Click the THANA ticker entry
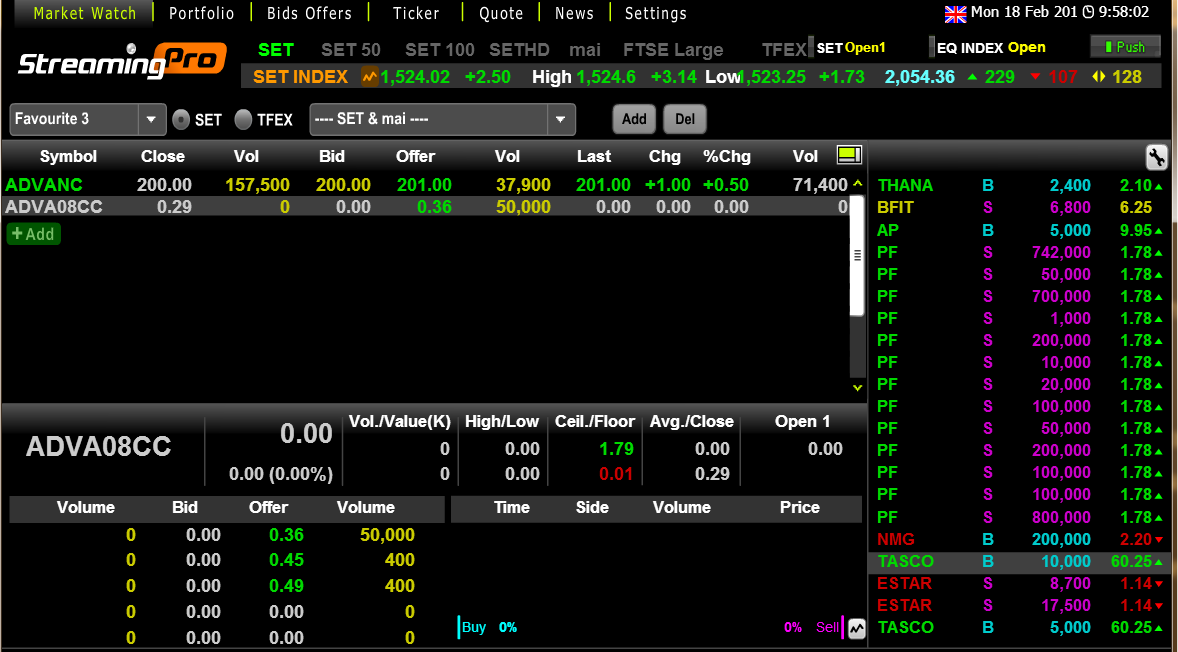Image resolution: width=1178 pixels, height=652 pixels. 1018,186
